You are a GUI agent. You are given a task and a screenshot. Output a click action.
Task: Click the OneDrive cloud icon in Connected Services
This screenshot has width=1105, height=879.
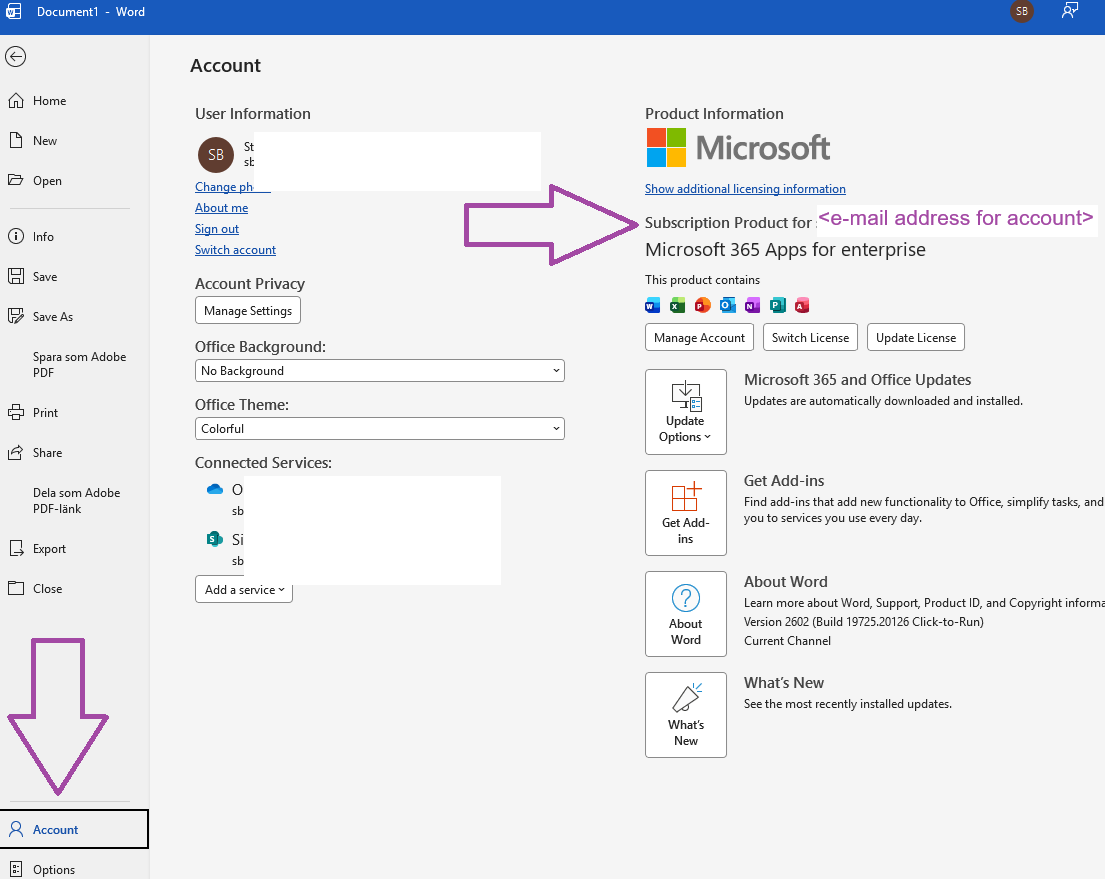coord(215,489)
